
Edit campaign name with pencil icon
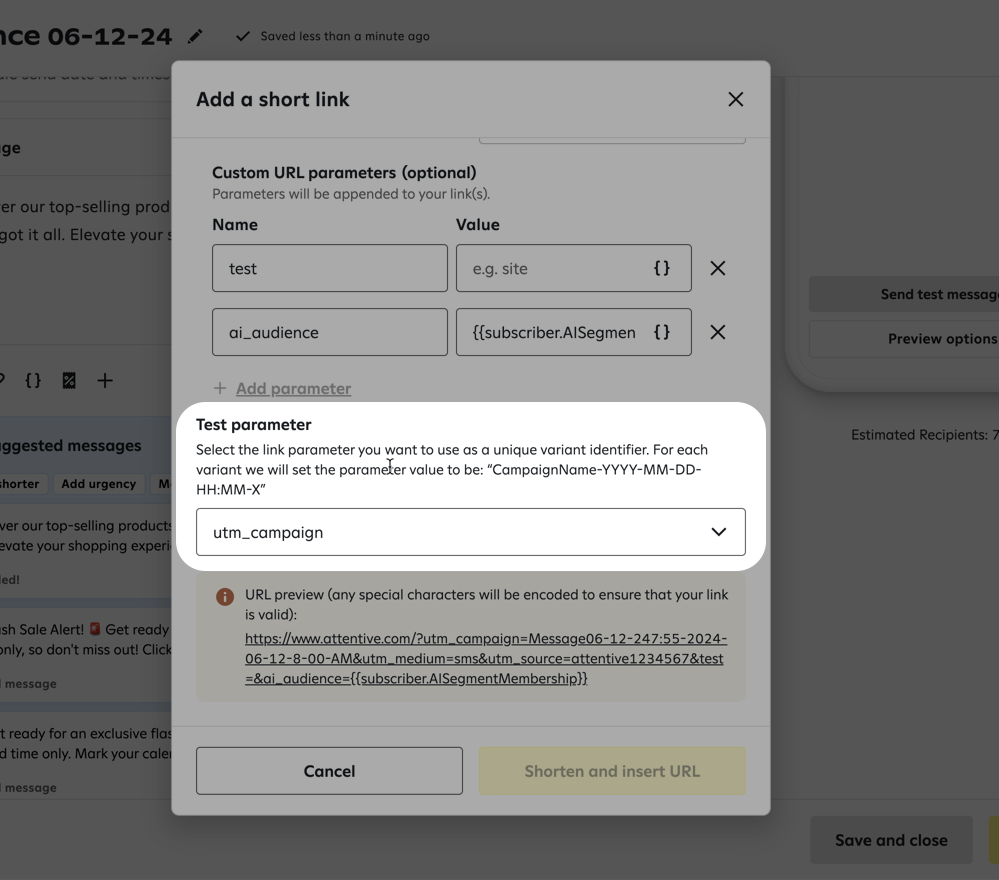[x=195, y=36]
